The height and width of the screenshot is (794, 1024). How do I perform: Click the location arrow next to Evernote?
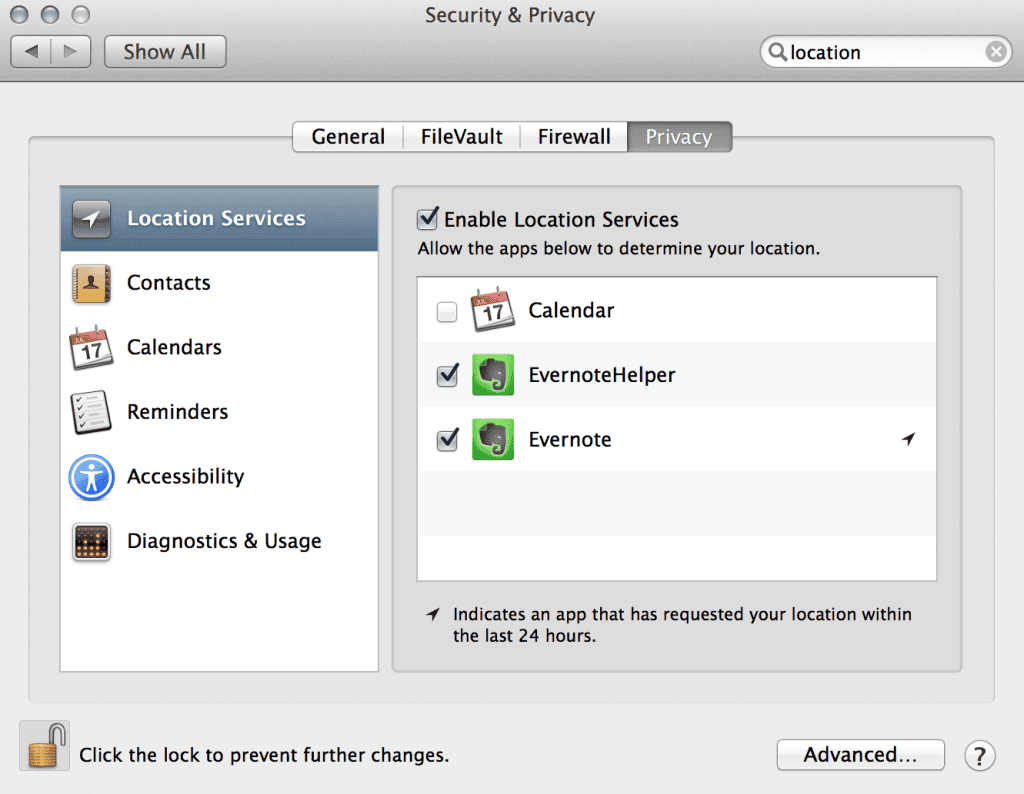point(908,439)
